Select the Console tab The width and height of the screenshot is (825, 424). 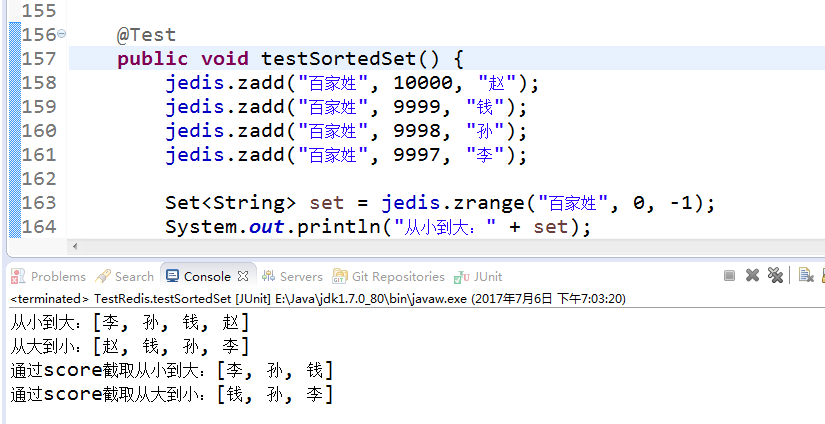click(x=207, y=276)
